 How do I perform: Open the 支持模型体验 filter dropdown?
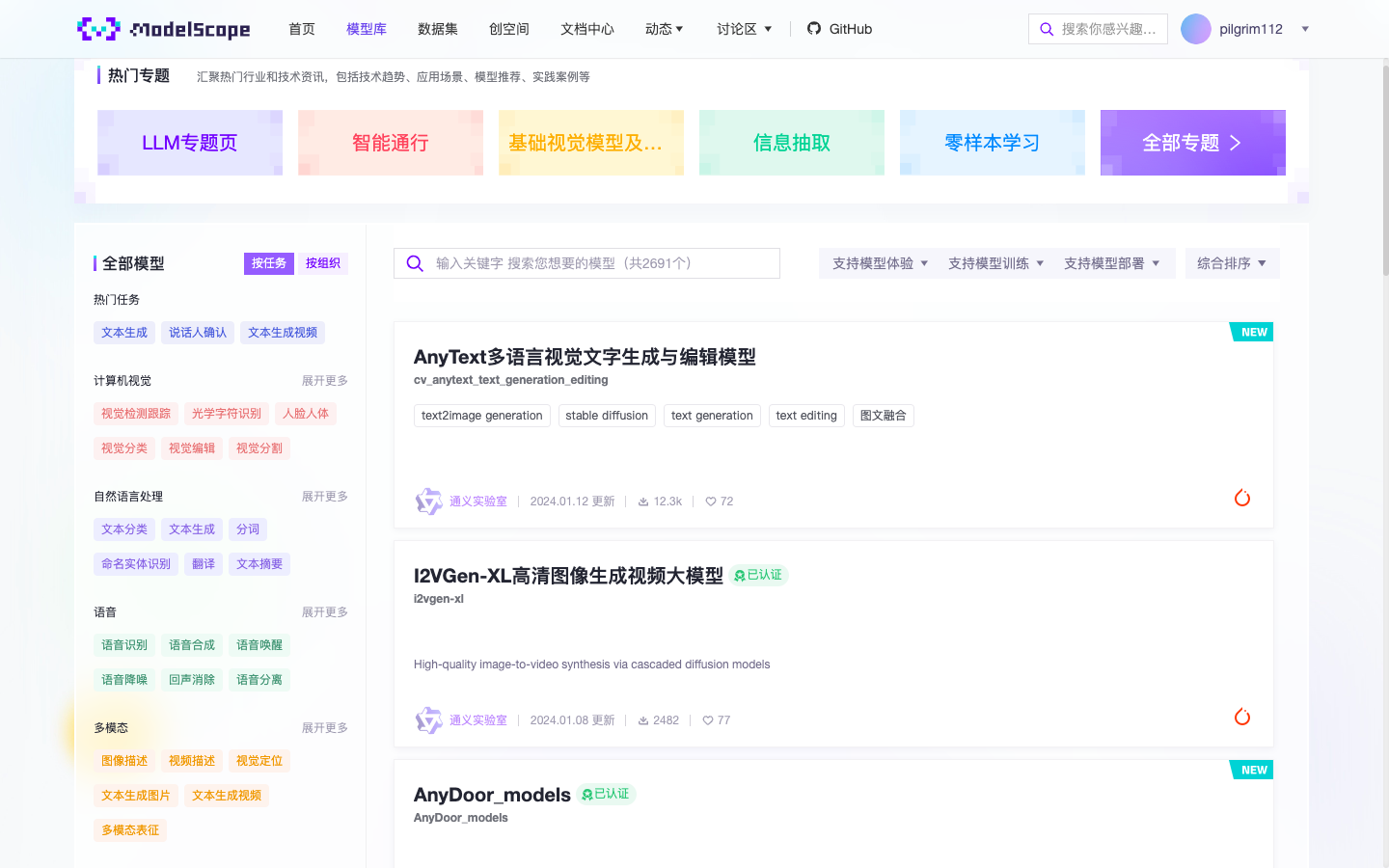click(878, 262)
